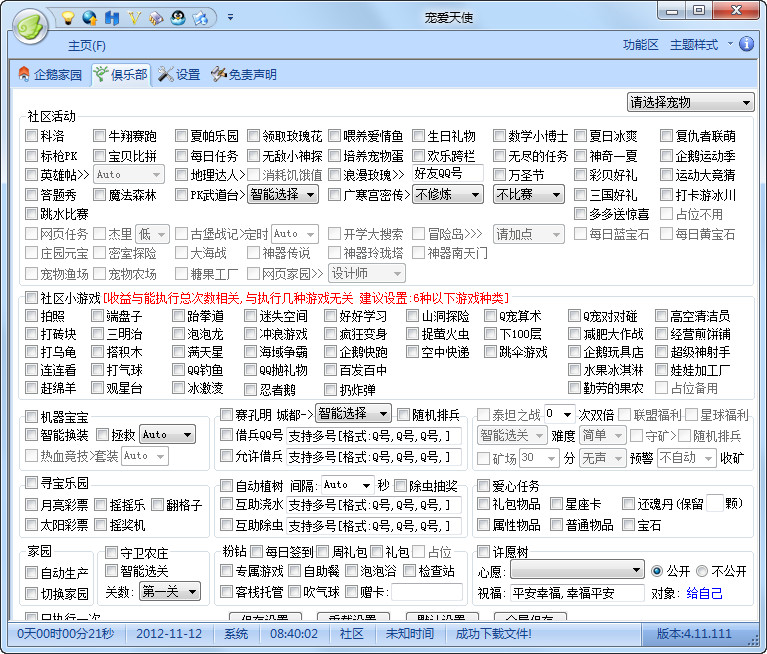Switch to the 设置 tab
The image size is (767, 654).
click(x=180, y=74)
